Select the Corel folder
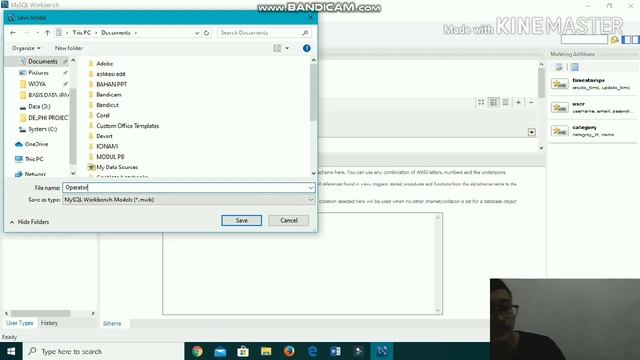Screen dimensions: 640x360 [x=103, y=116]
